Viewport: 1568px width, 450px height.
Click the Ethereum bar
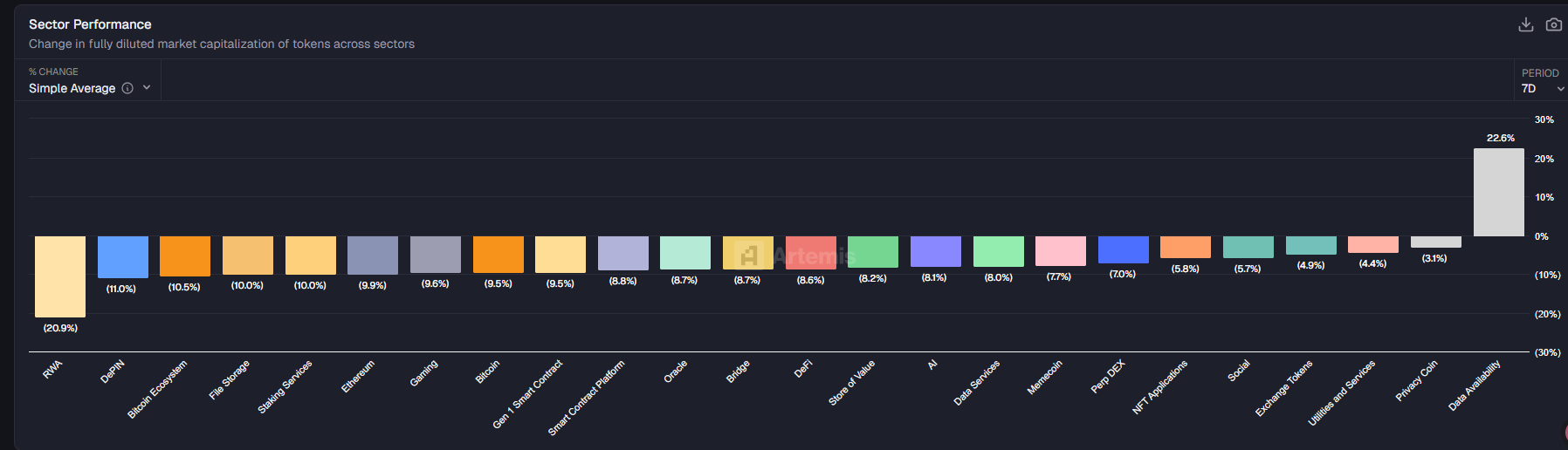(373, 255)
